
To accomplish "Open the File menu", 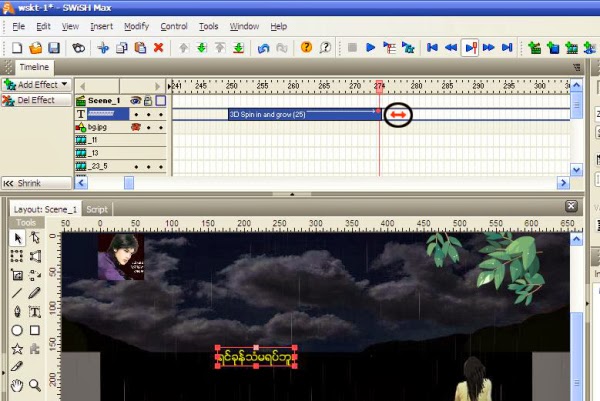I will coord(18,26).
